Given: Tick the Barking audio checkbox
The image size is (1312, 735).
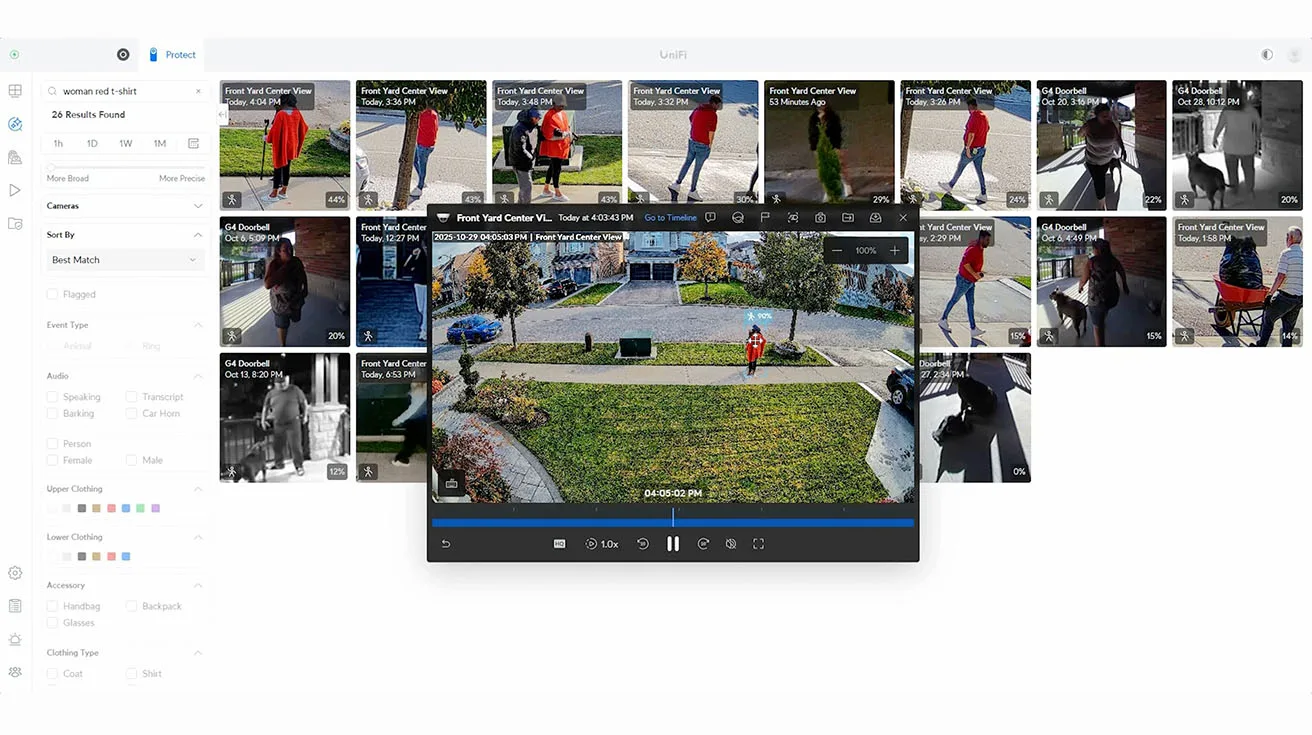Looking at the screenshot, I should tap(52, 413).
